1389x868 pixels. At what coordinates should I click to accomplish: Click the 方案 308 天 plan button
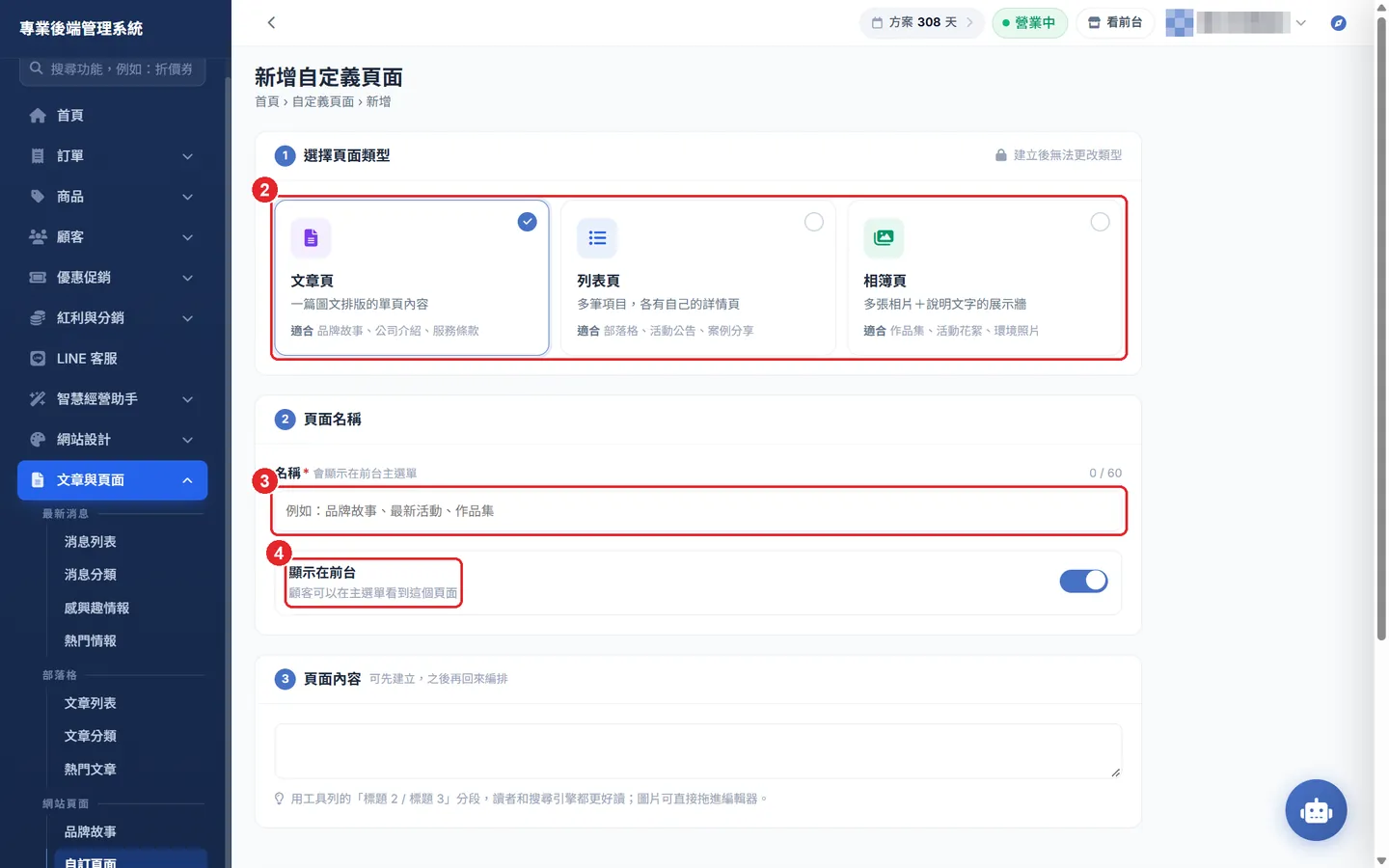click(922, 22)
